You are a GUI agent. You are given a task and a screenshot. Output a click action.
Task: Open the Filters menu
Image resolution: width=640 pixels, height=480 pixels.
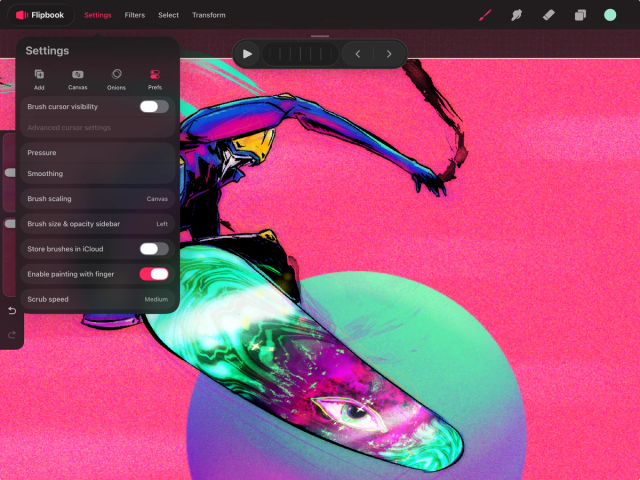[x=135, y=15]
